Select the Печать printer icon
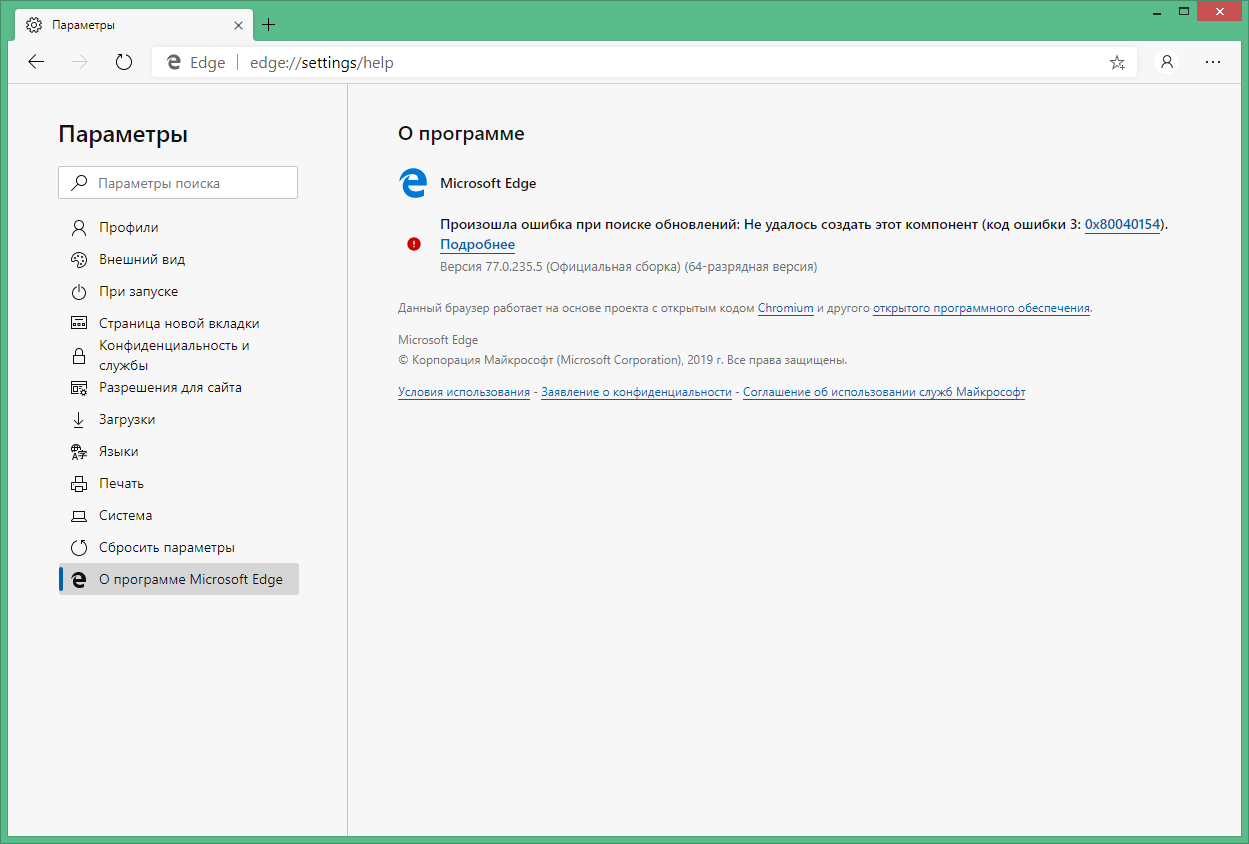1249x844 pixels. pos(78,483)
